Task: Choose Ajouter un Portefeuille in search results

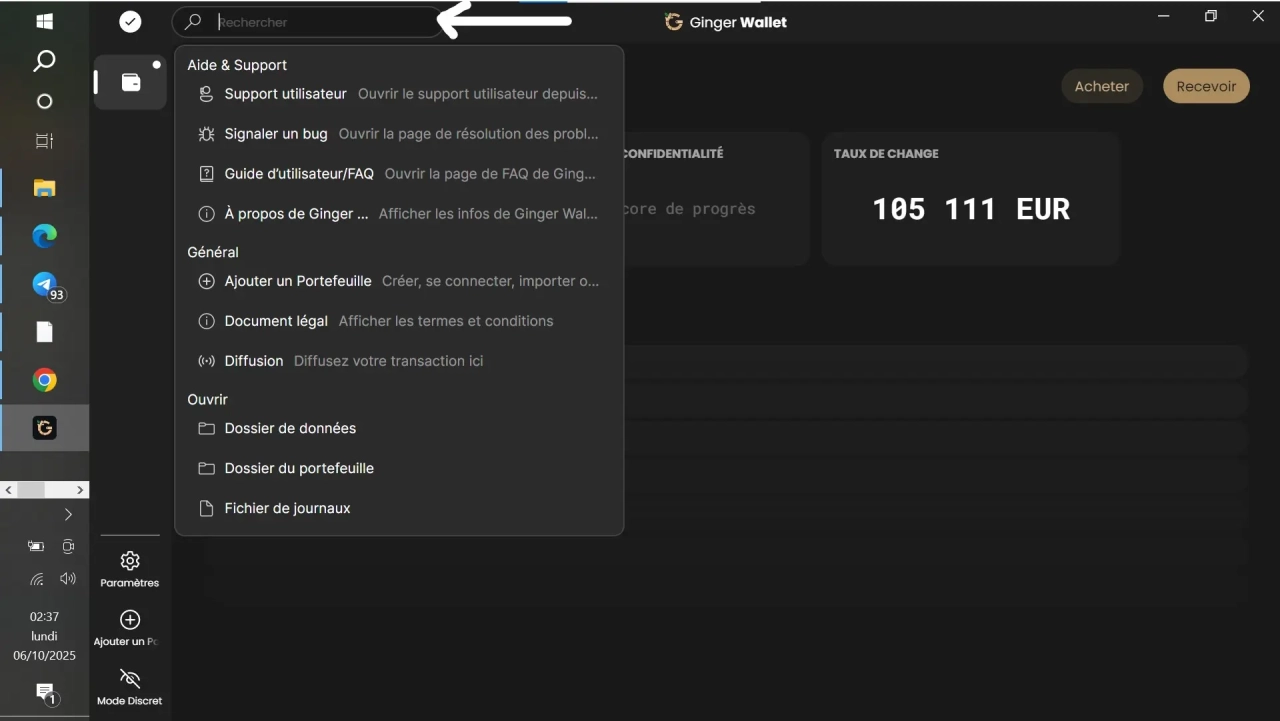Action: click(x=399, y=281)
